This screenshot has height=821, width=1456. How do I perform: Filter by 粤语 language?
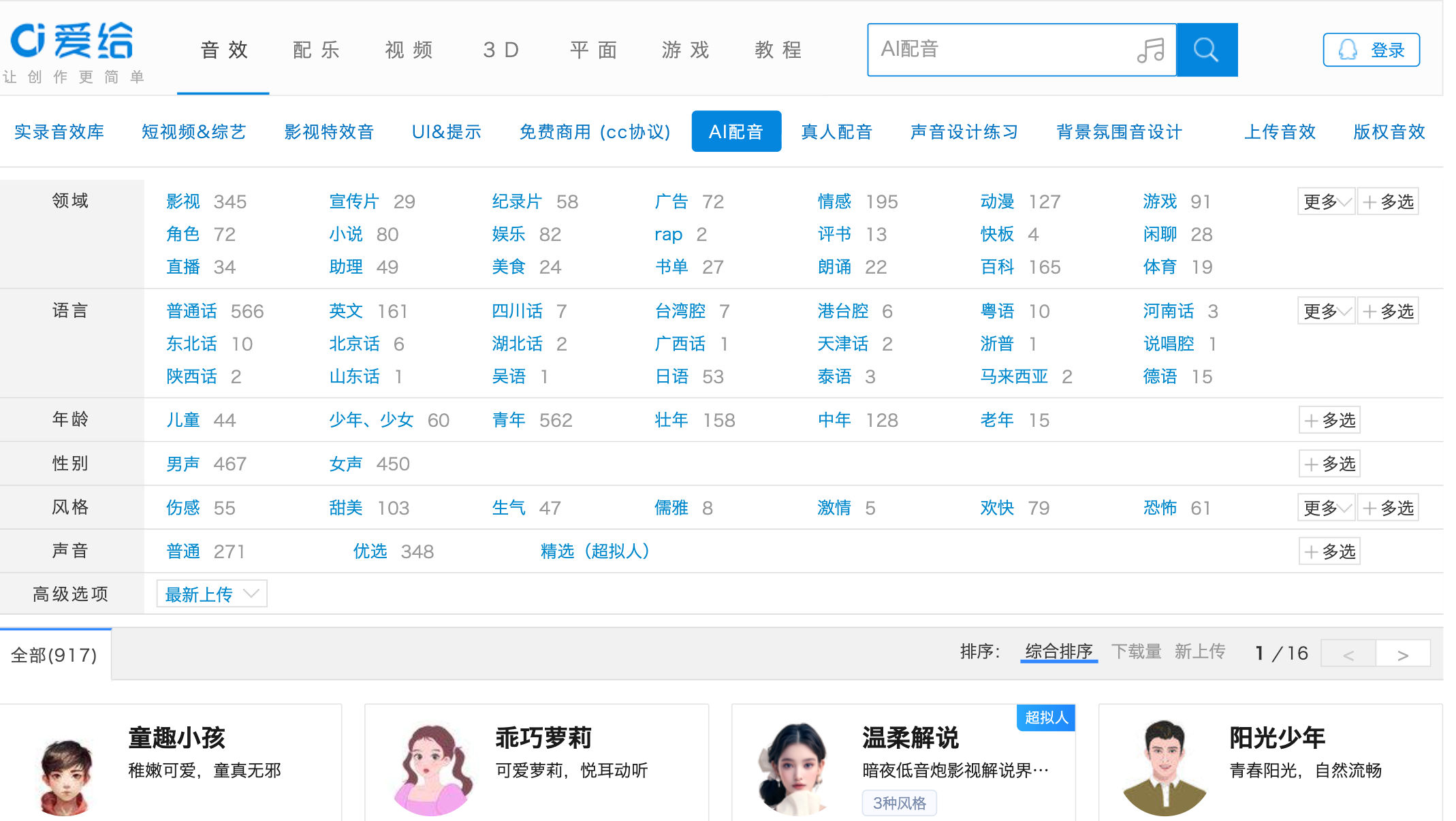pyautogui.click(x=998, y=311)
